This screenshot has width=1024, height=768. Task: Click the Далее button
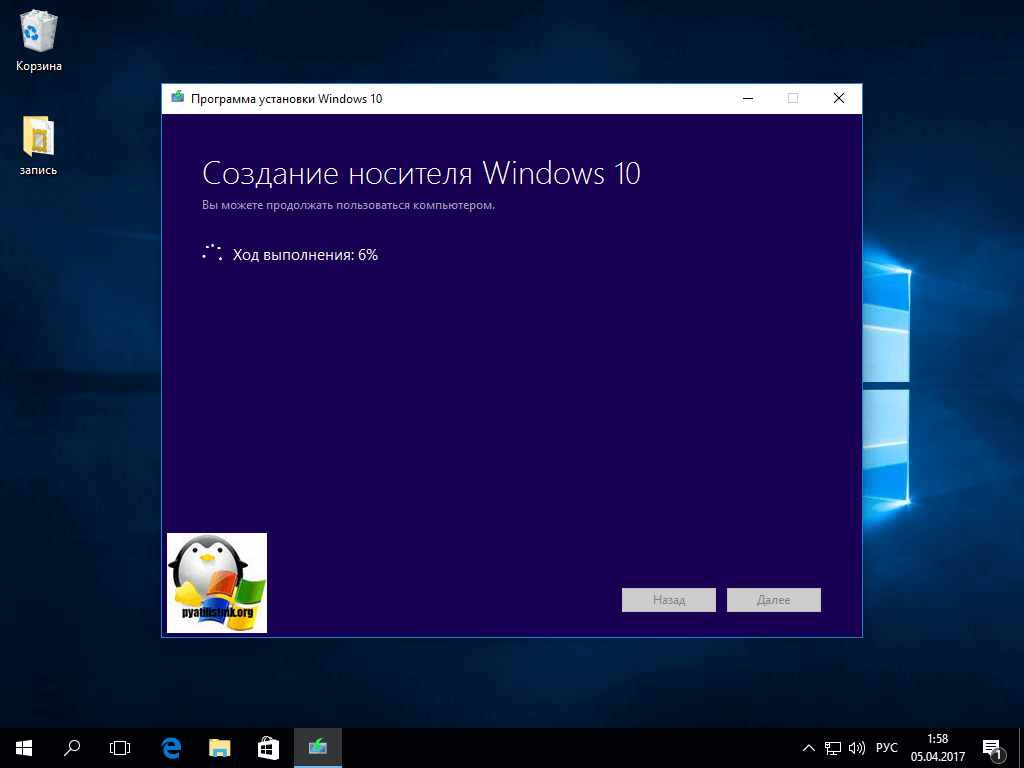point(774,600)
